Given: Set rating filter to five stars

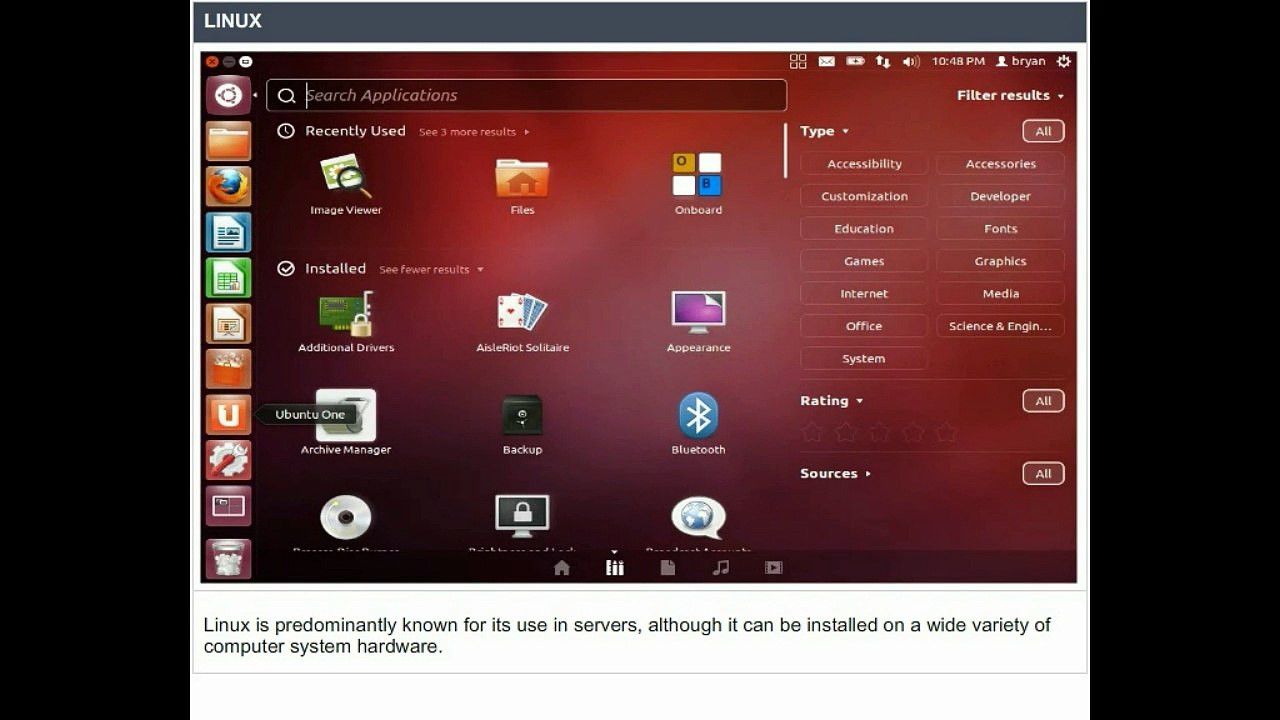Looking at the screenshot, I should coord(945,432).
